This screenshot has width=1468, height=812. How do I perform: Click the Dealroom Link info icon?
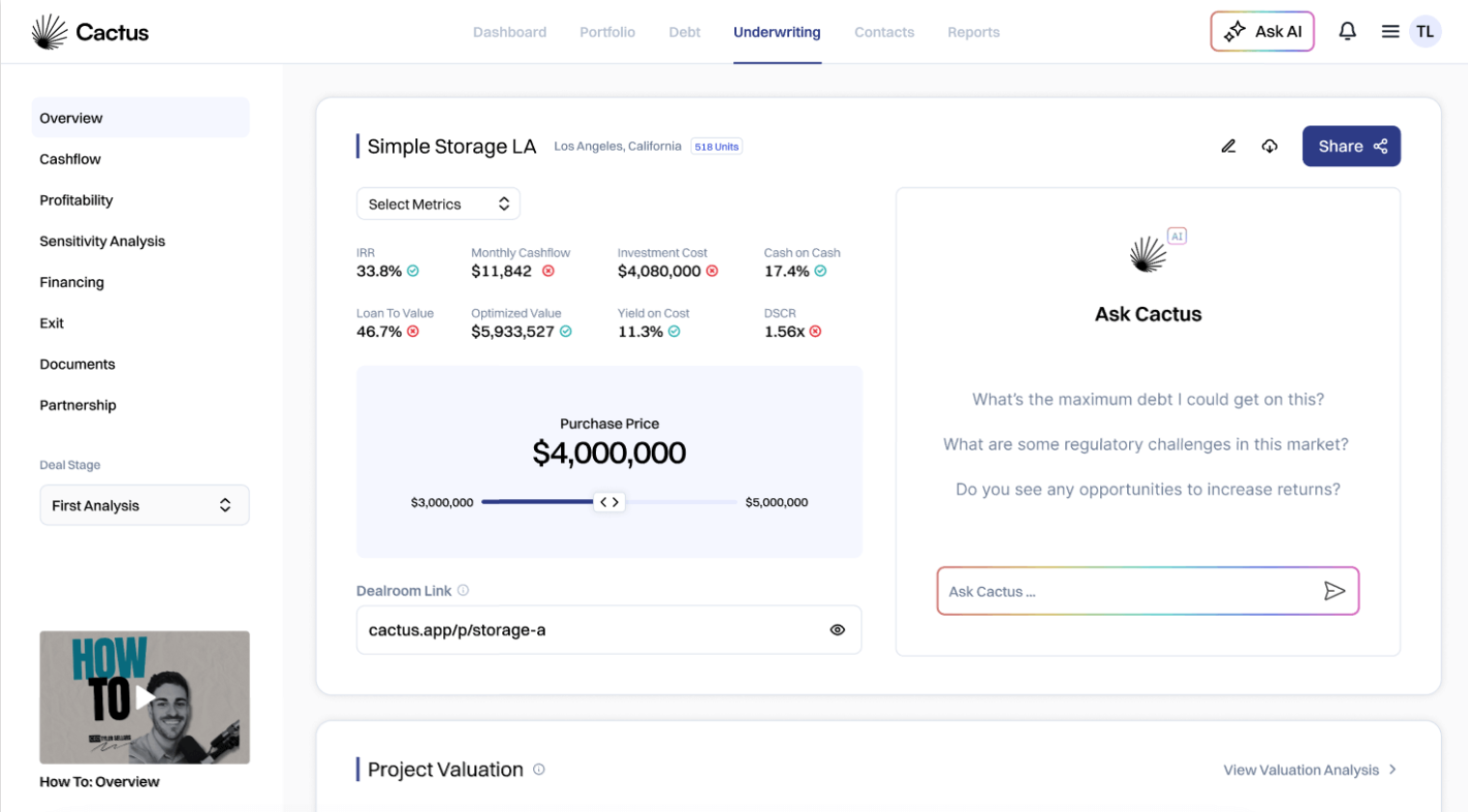pos(464,590)
